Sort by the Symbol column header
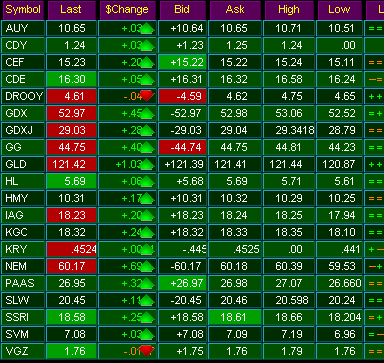This screenshot has width=384, height=363. pos(23,10)
